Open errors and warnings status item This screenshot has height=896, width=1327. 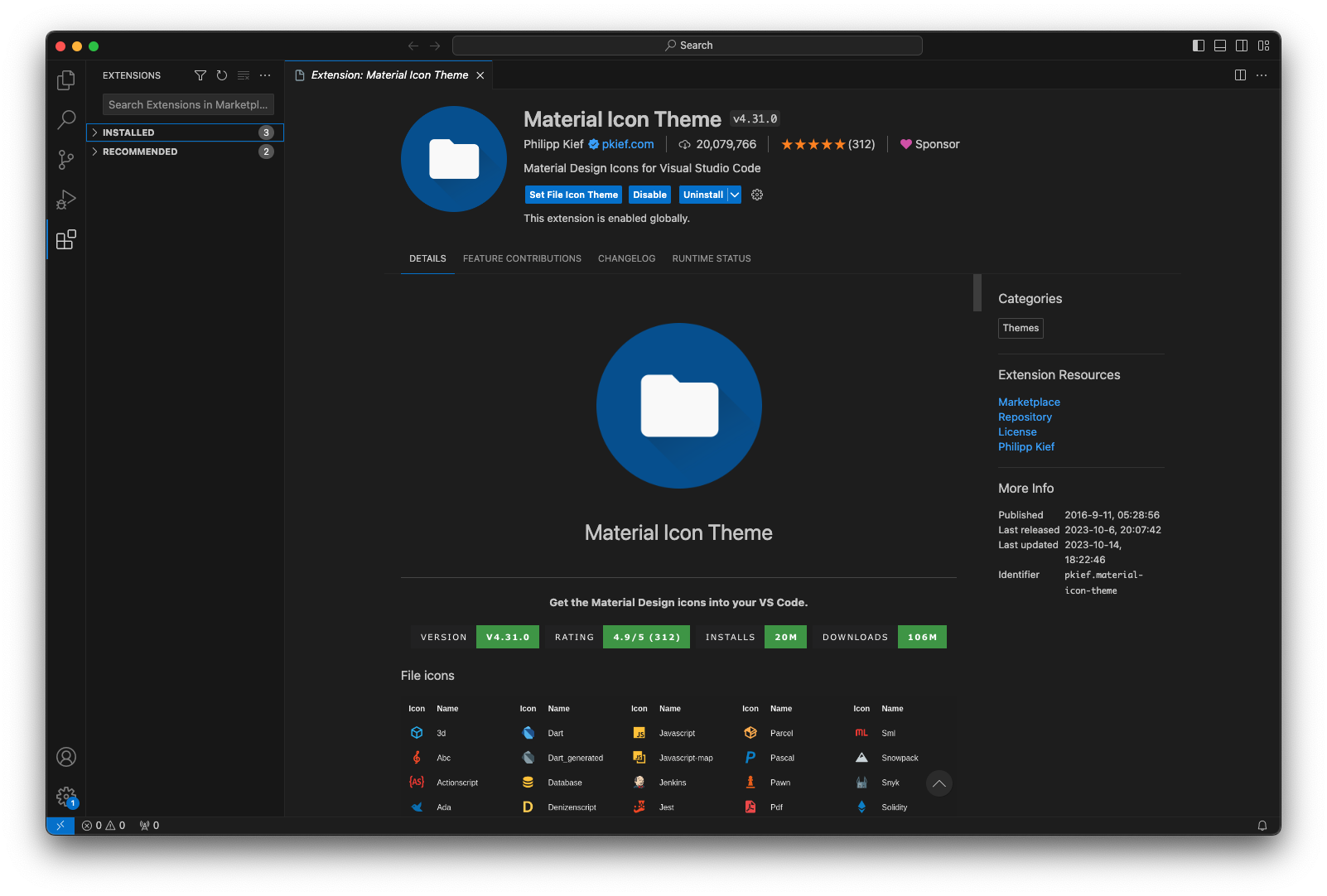104,826
